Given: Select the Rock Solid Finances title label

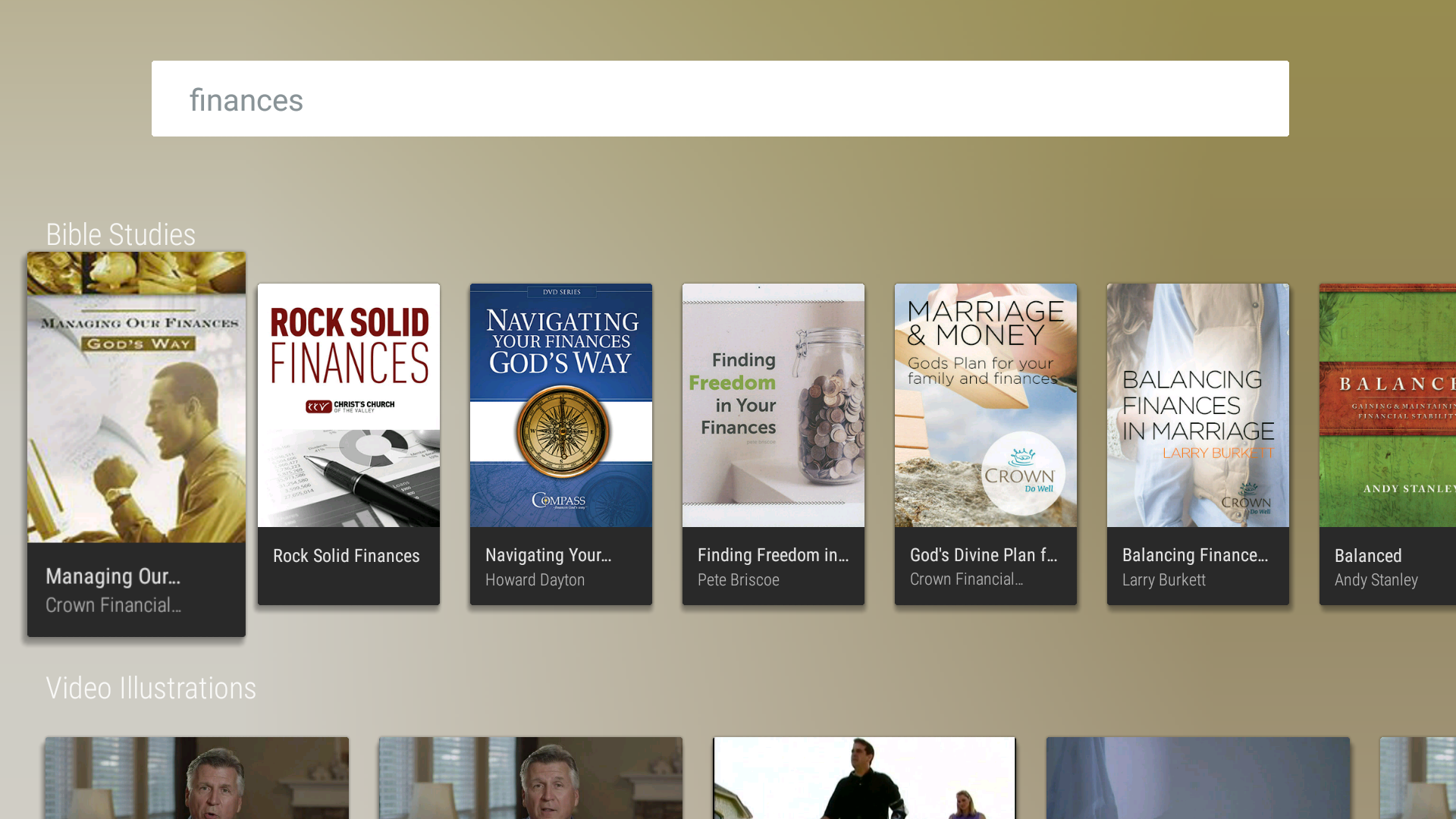Looking at the screenshot, I should (347, 556).
